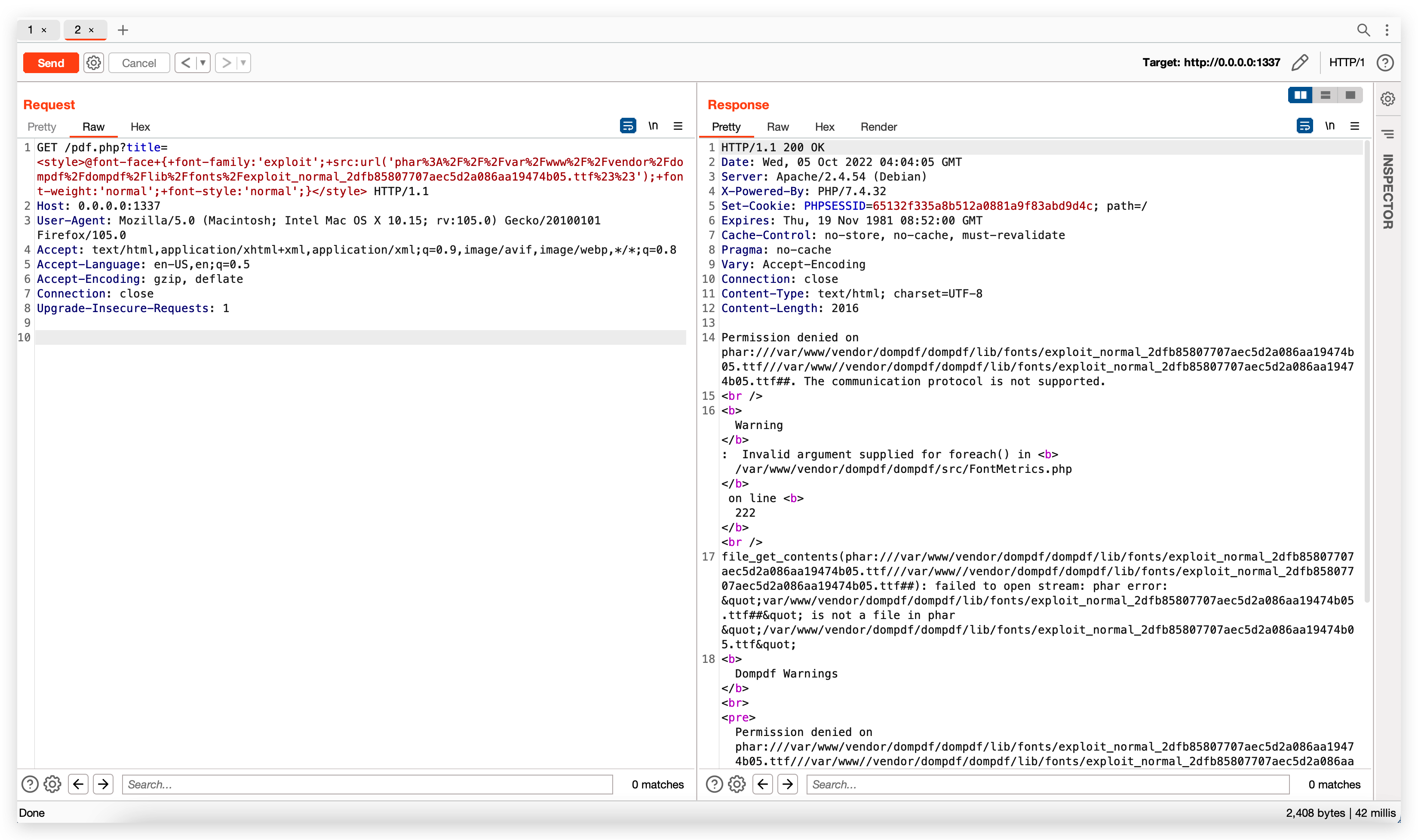This screenshot has width=1418, height=840.
Task: Go back to previous request in history
Action: (x=185, y=63)
